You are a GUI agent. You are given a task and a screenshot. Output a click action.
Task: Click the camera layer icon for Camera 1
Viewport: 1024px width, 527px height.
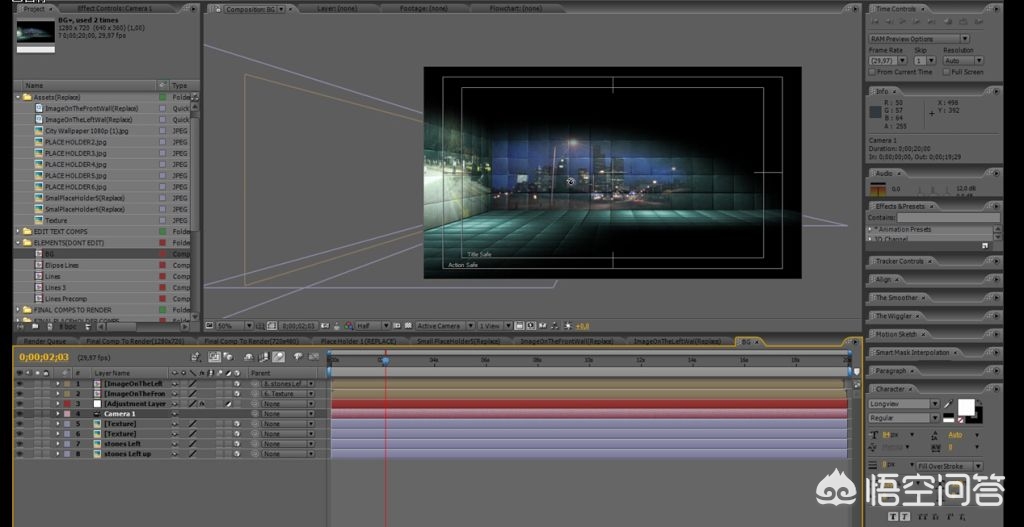coord(97,413)
